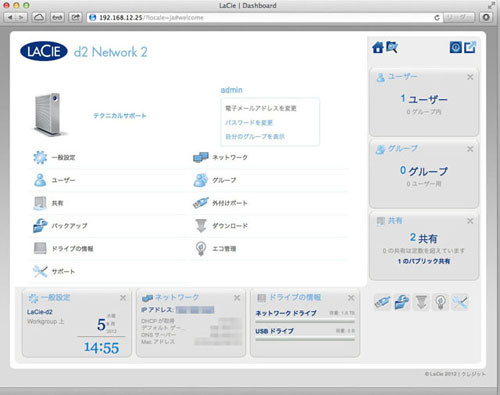Click the 14:55 clock in 一般設定 widget
Screen dimensions: 500x395
(101, 348)
